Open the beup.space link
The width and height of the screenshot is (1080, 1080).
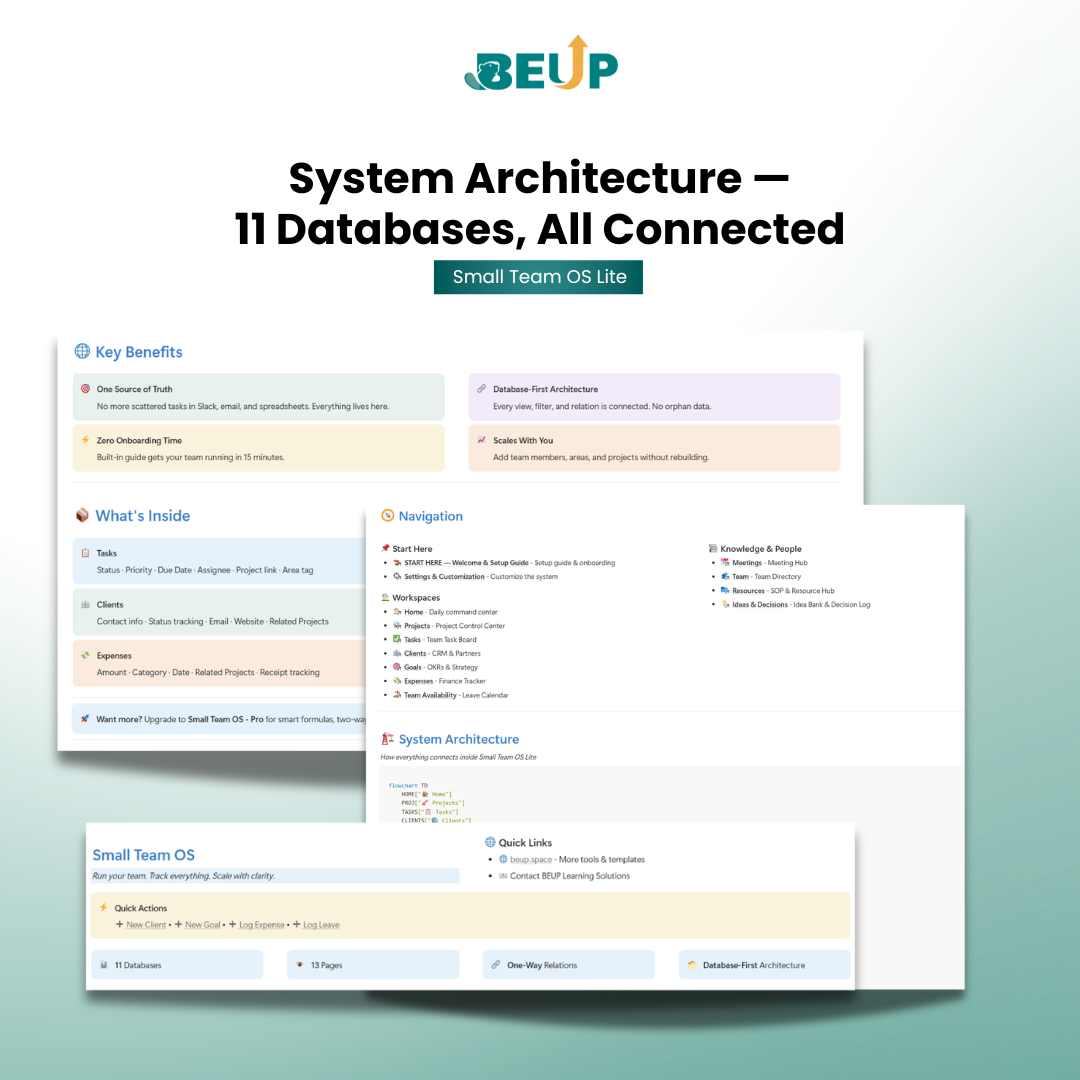click(532, 859)
